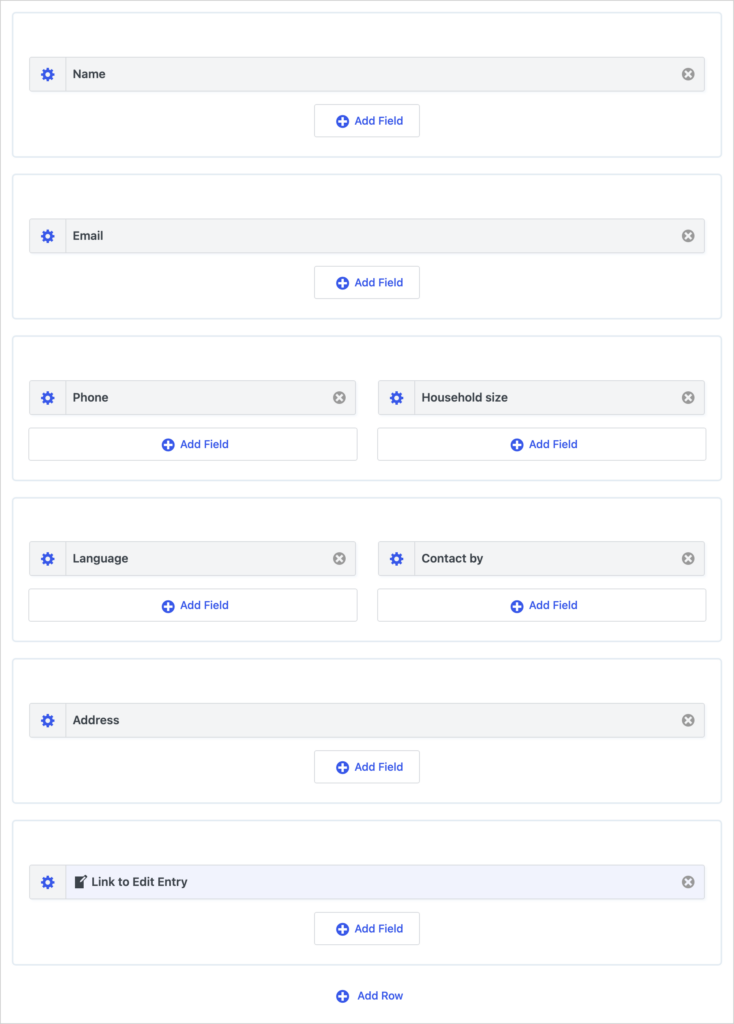Screen dimensions: 734x1024
Task: Open settings gear for Phone field
Action: click(48, 398)
